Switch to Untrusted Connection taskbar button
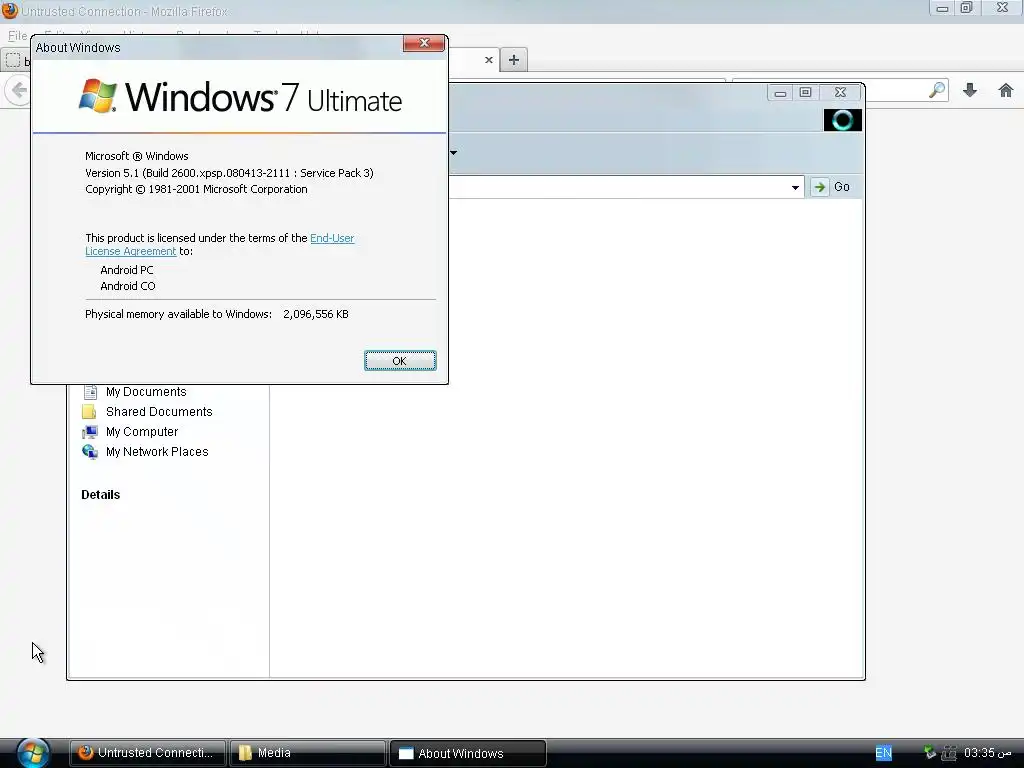1024x768 pixels. [148, 753]
